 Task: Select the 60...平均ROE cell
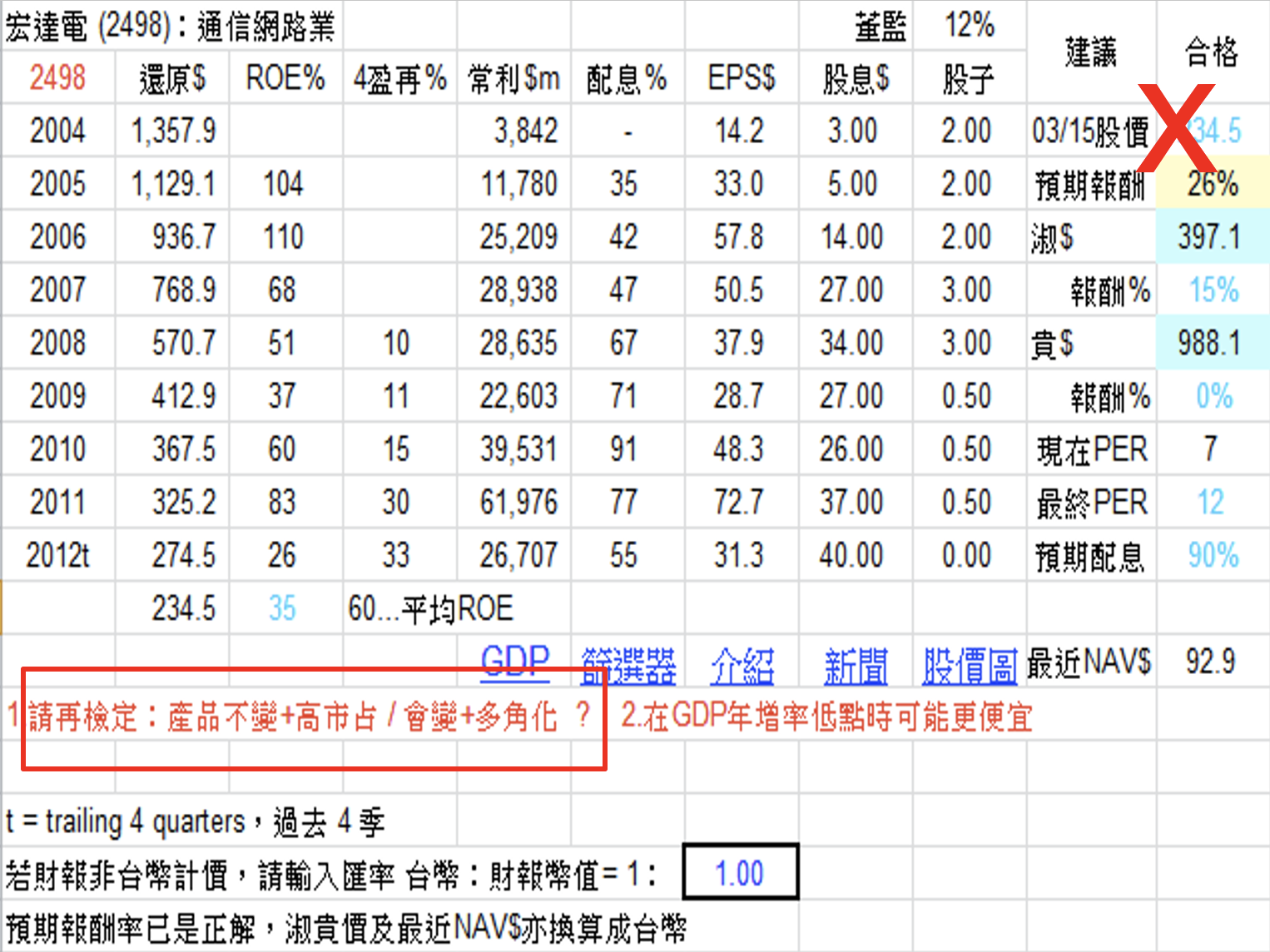(430, 609)
